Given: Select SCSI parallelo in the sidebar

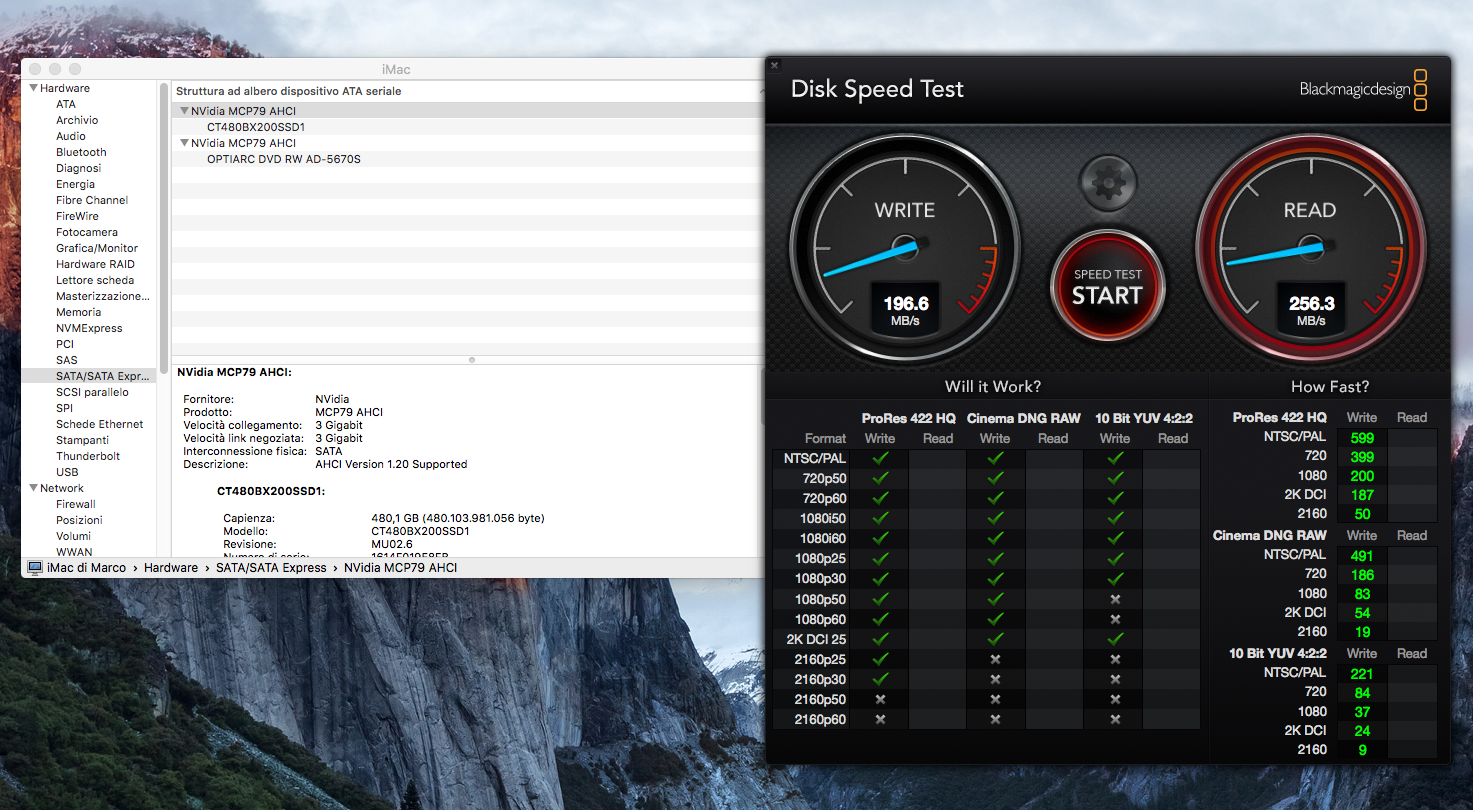Looking at the screenshot, I should coord(92,392).
